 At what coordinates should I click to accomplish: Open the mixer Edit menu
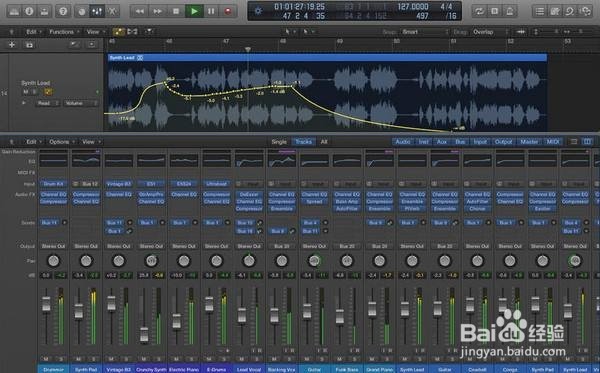point(33,142)
